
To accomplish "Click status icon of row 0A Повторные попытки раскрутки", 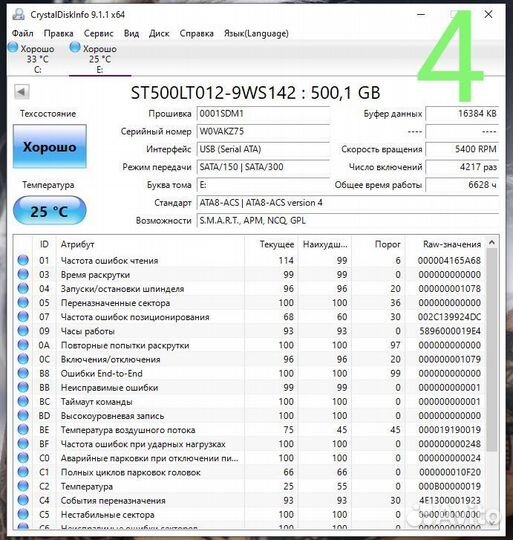I will click(x=23, y=345).
